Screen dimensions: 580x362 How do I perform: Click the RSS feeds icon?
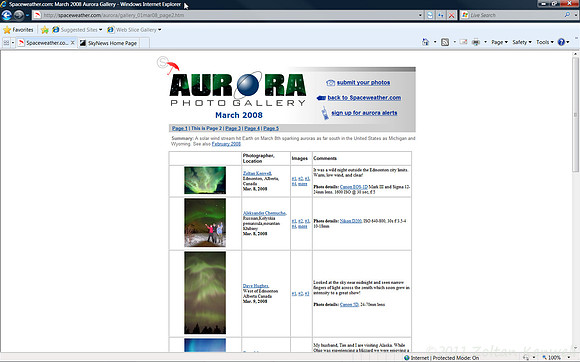tap(445, 42)
